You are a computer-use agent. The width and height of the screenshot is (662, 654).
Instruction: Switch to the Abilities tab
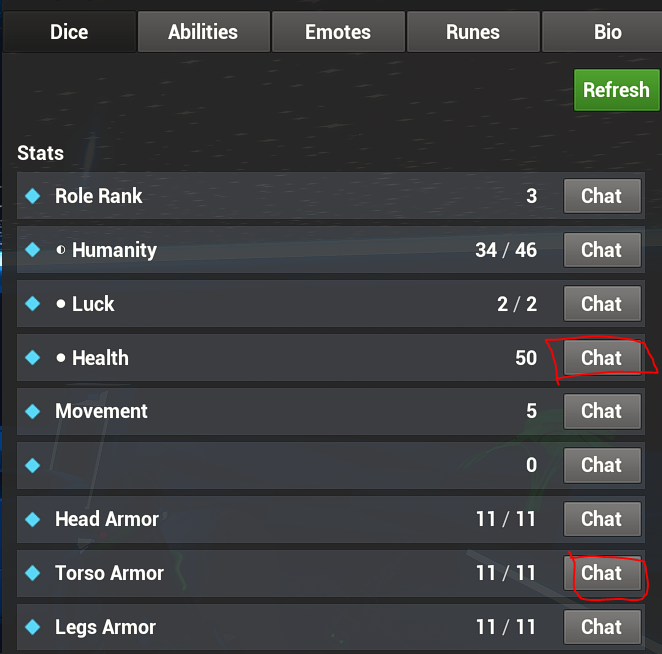click(x=203, y=32)
